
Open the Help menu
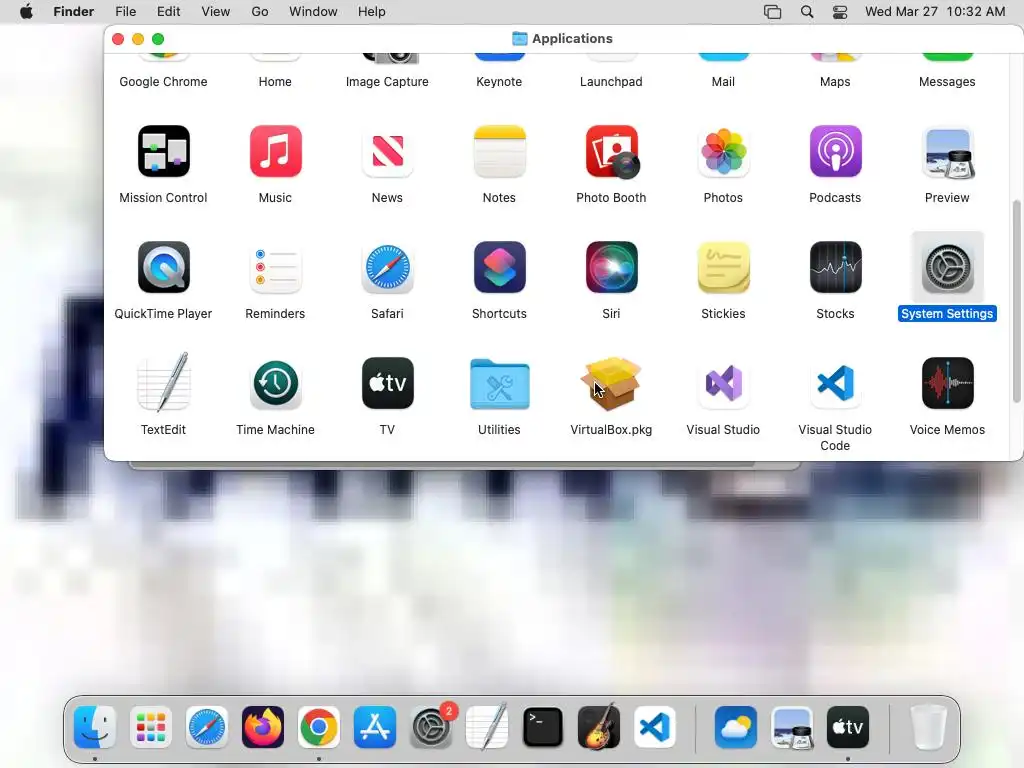point(372,12)
